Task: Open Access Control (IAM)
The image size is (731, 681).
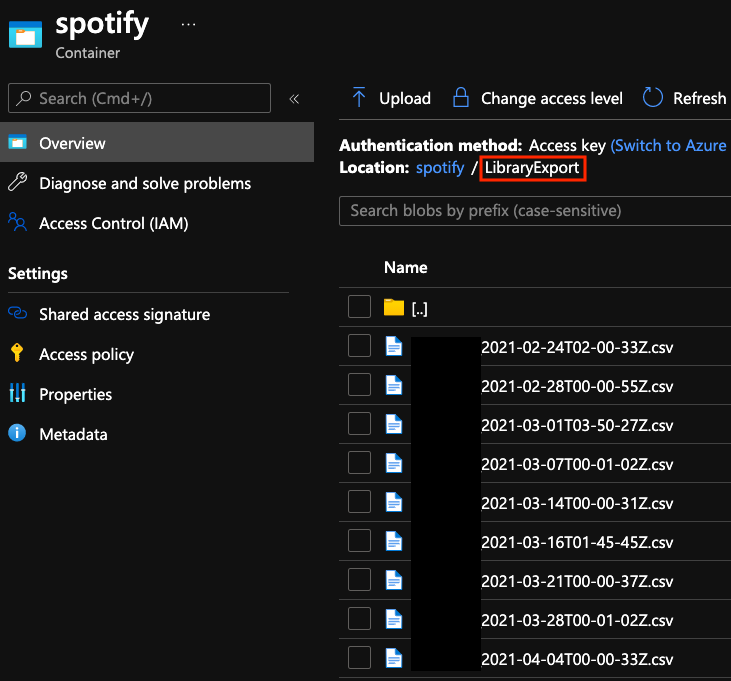Action: 114,224
